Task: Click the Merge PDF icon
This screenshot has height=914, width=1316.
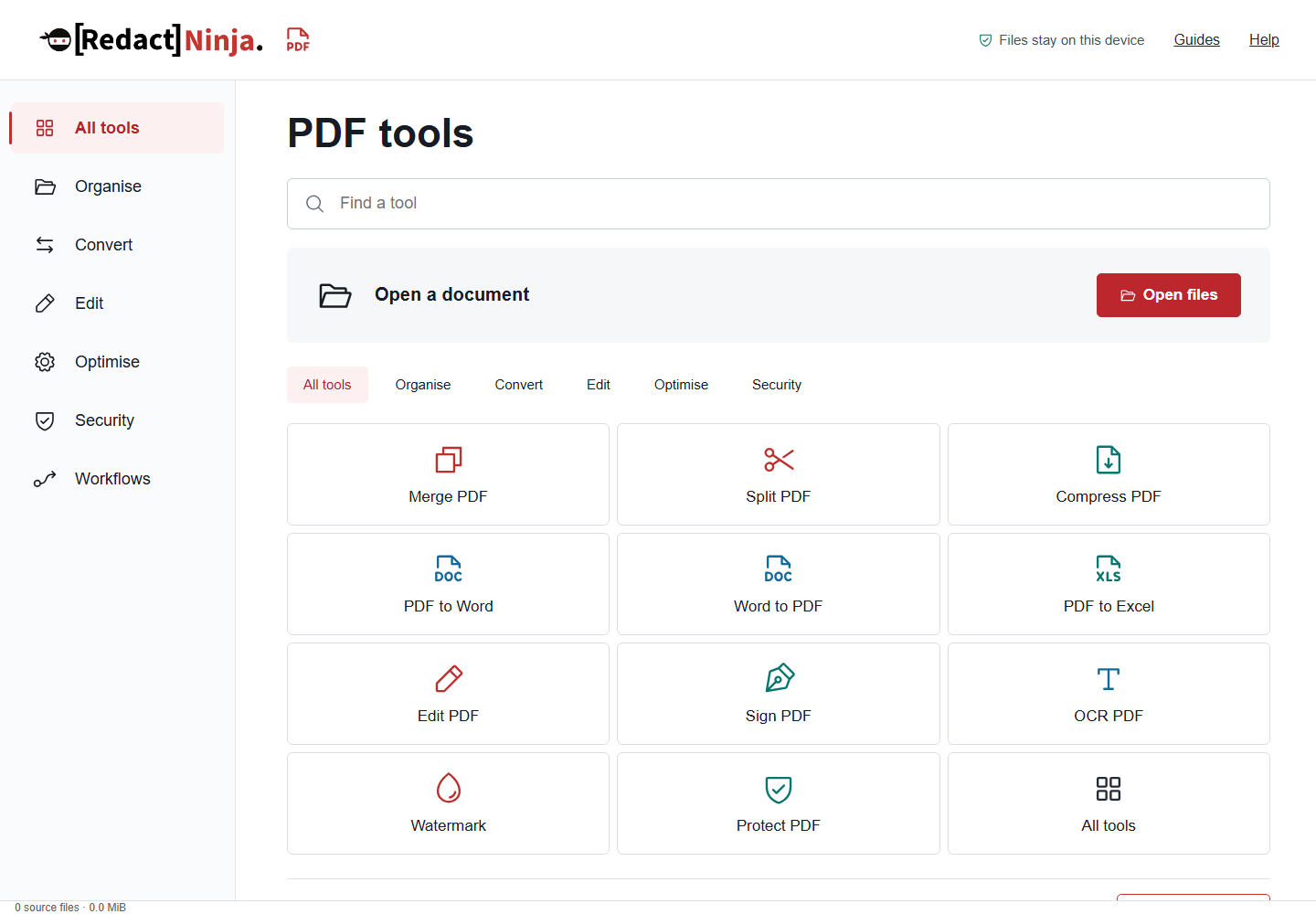Action: (449, 460)
